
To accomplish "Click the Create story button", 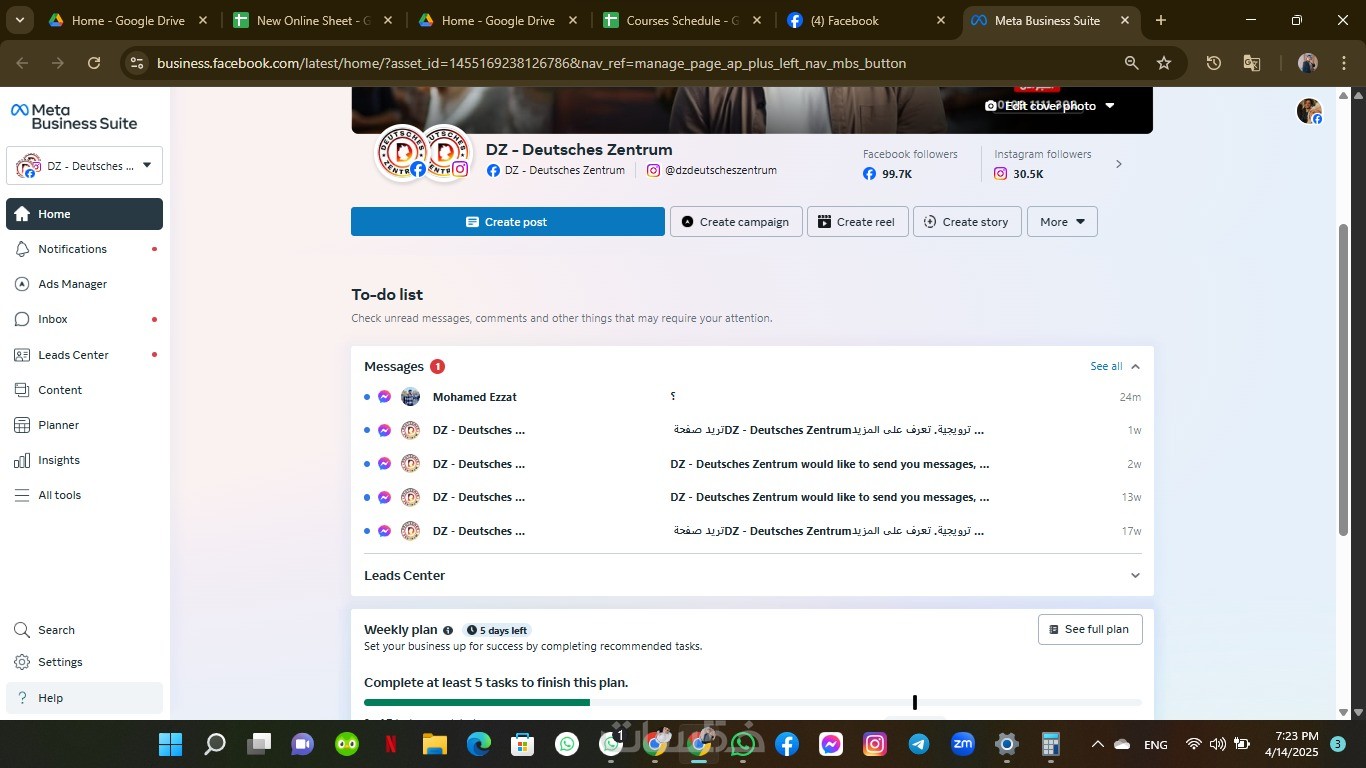I will click(967, 222).
